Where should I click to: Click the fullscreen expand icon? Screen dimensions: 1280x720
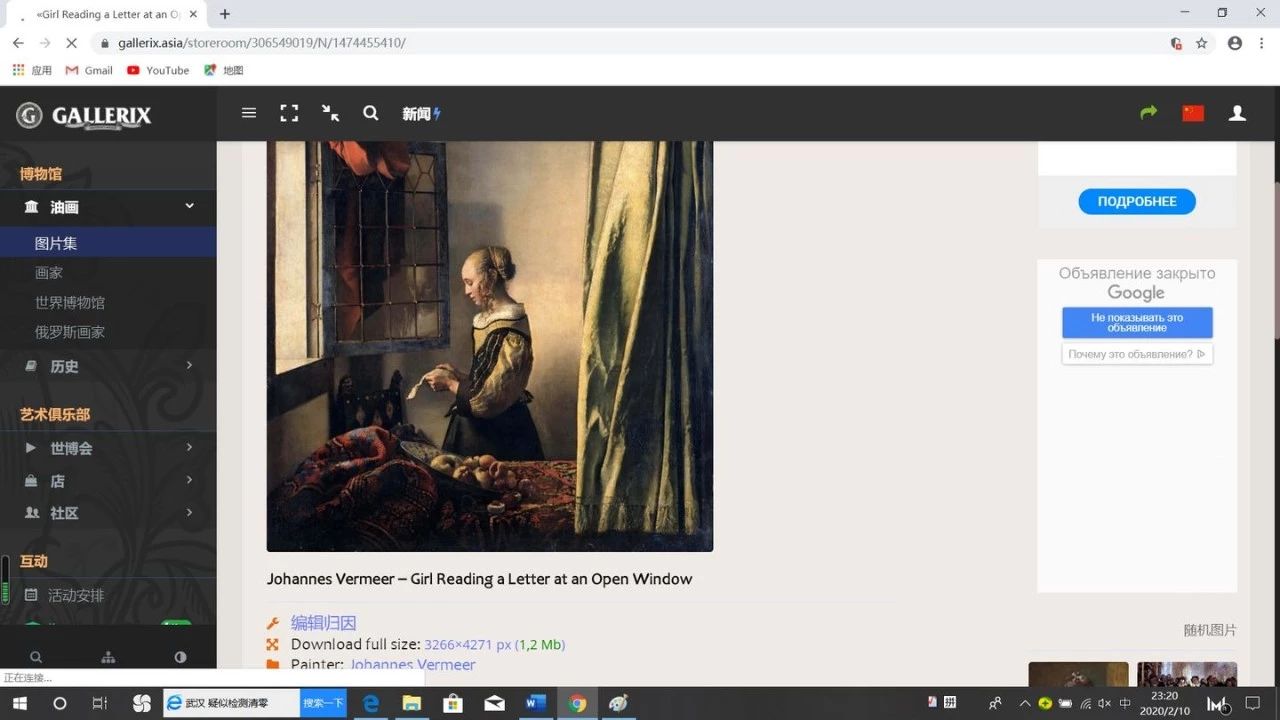pyautogui.click(x=289, y=113)
